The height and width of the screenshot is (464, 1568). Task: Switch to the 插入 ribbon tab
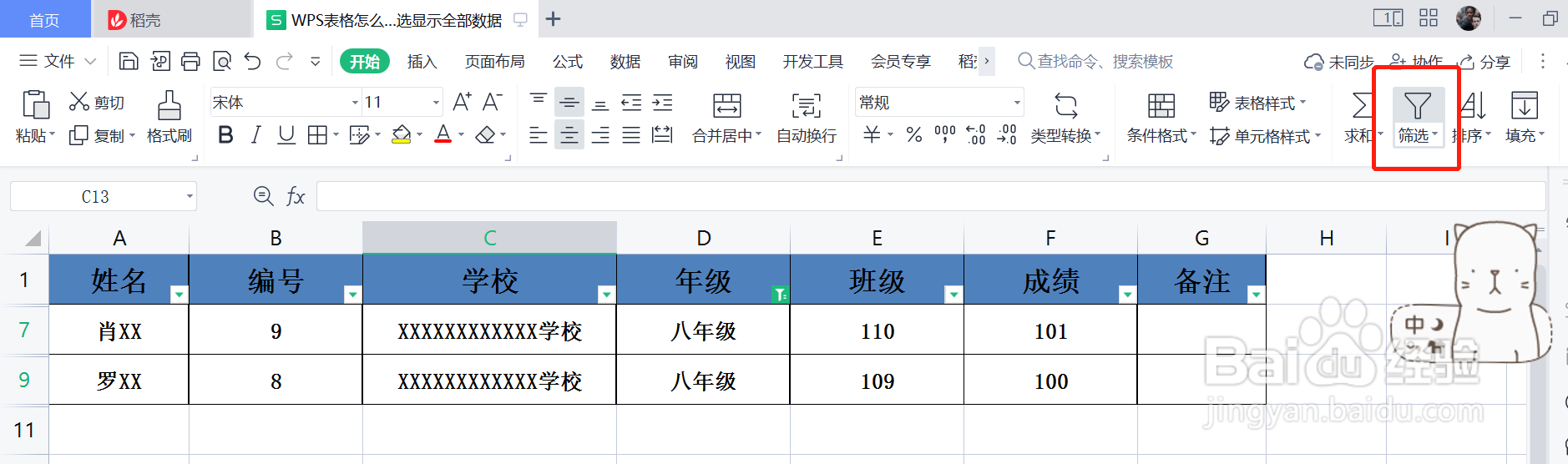[422, 62]
